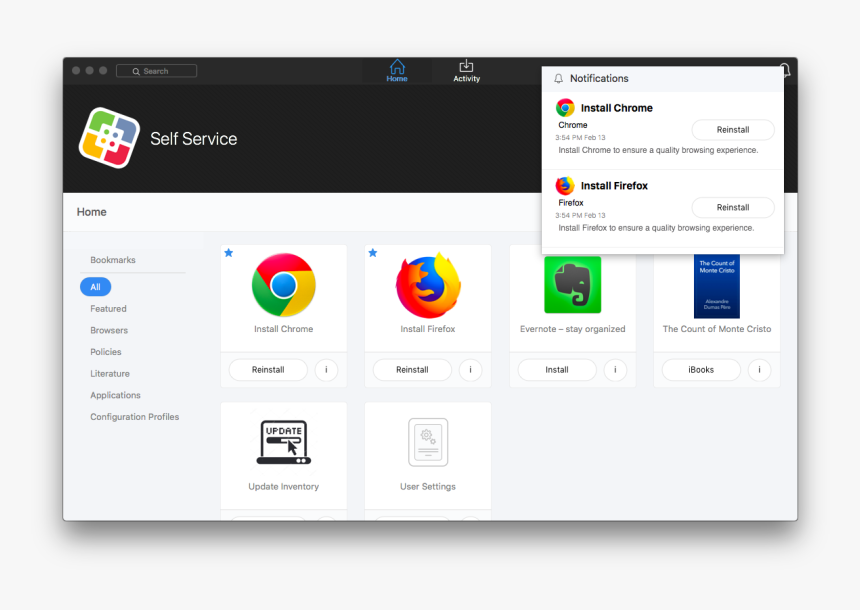Open notifications via the bell icon

784,70
